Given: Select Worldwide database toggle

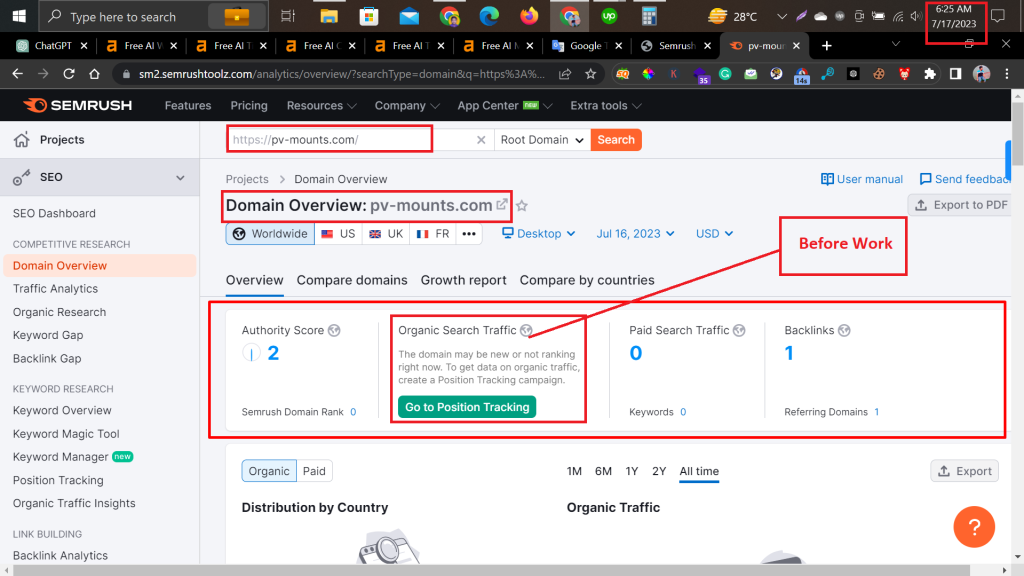Looking at the screenshot, I should point(270,234).
